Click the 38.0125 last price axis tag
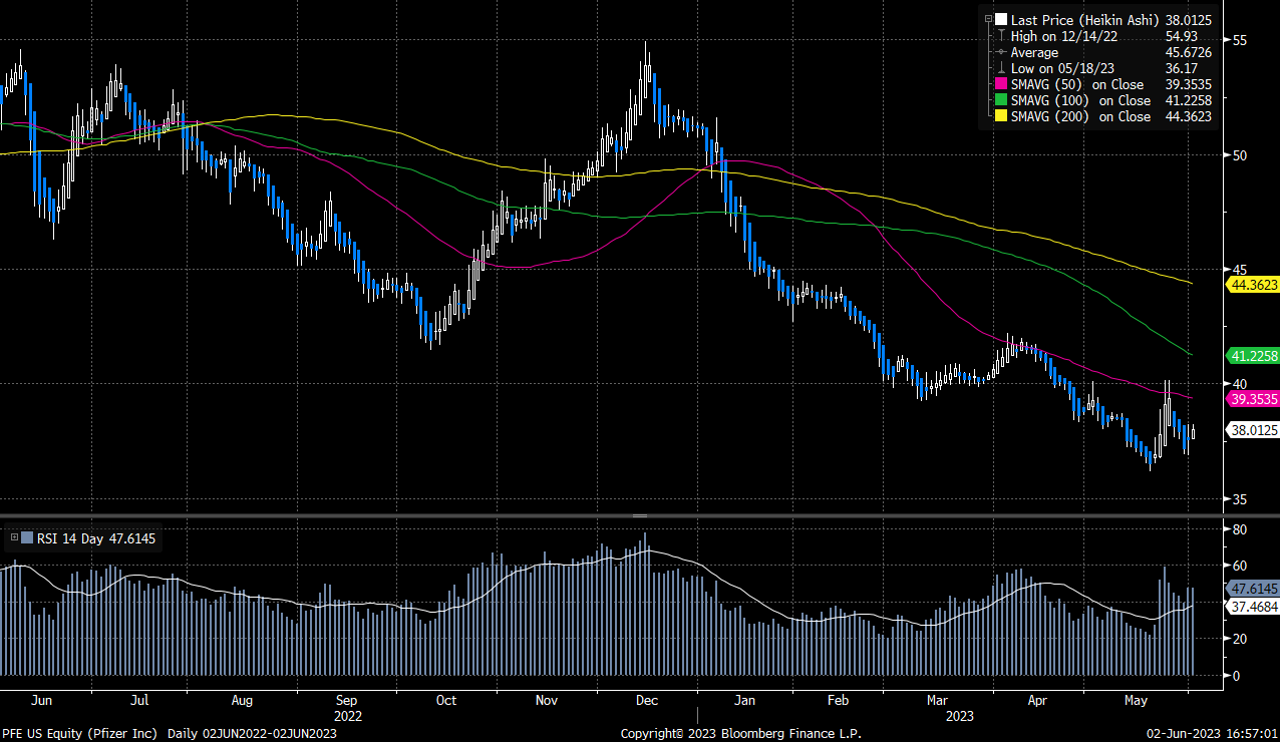The image size is (1280, 742). [1251, 430]
